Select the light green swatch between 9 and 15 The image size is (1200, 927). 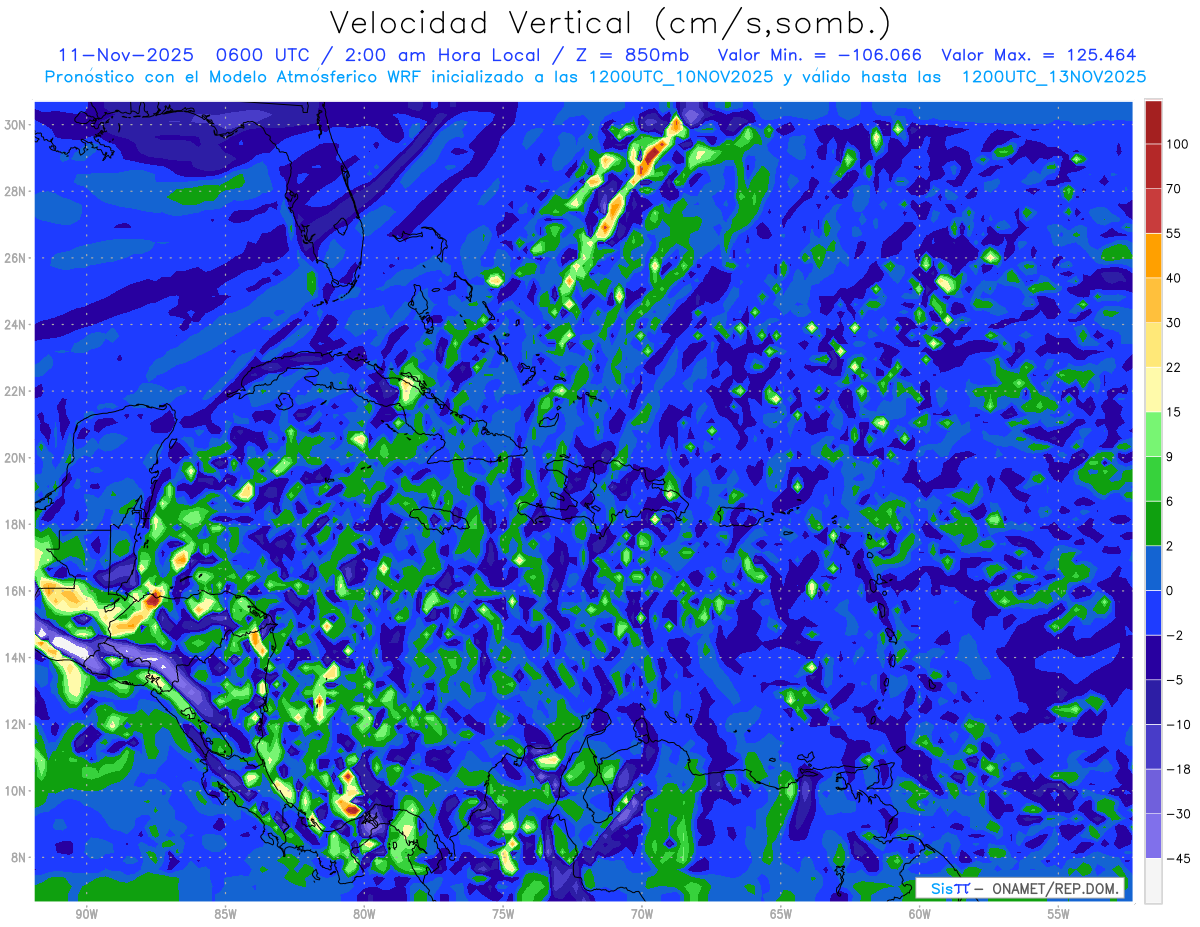[x=1153, y=434]
